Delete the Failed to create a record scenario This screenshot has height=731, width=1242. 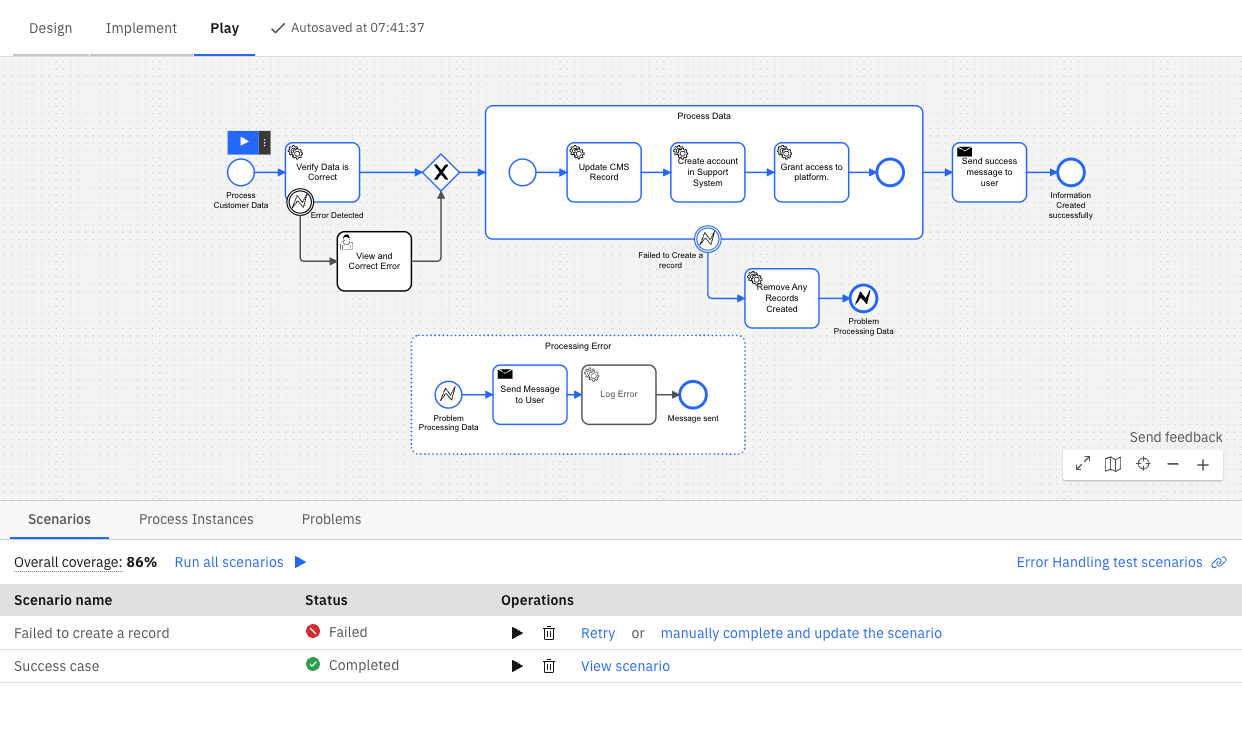(x=548, y=633)
